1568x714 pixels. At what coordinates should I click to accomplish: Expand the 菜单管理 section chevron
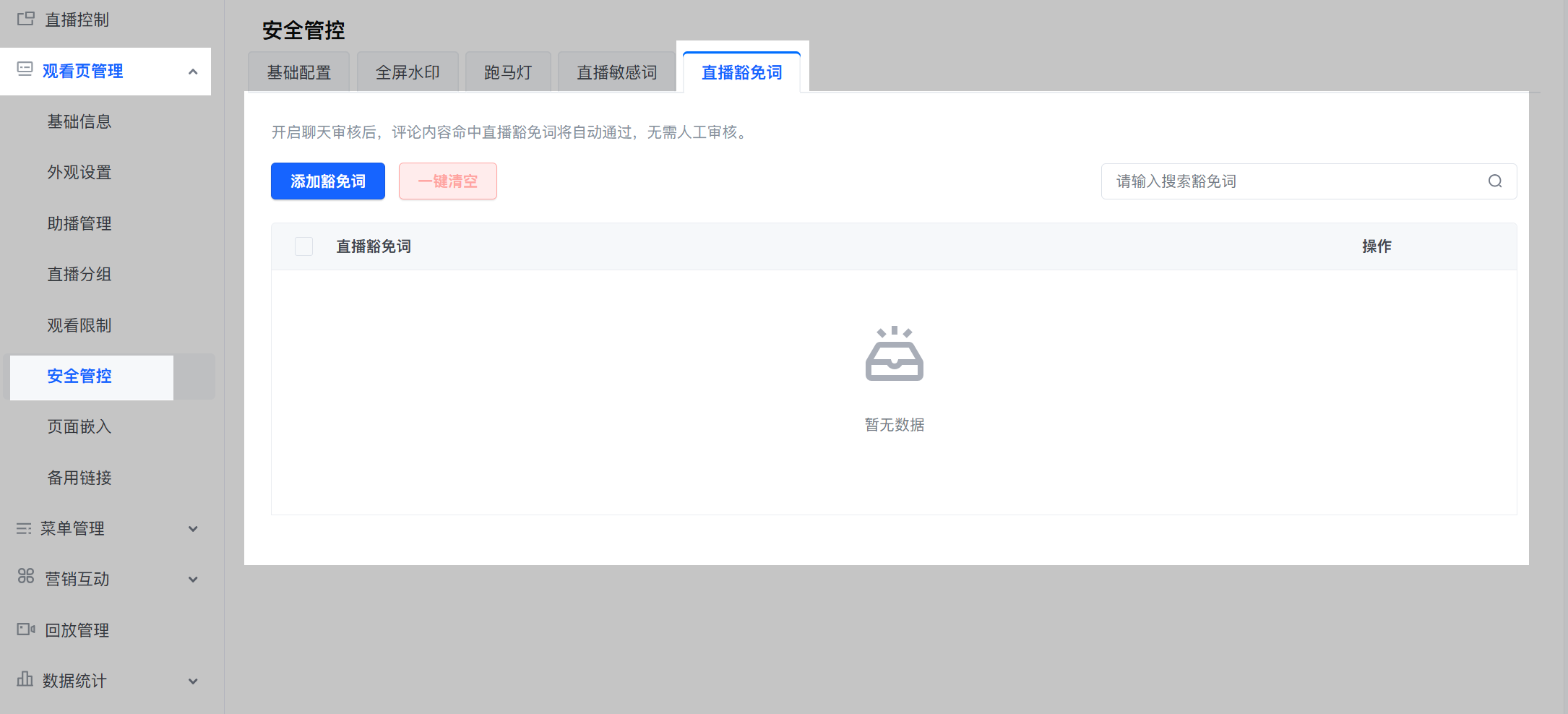click(x=193, y=529)
